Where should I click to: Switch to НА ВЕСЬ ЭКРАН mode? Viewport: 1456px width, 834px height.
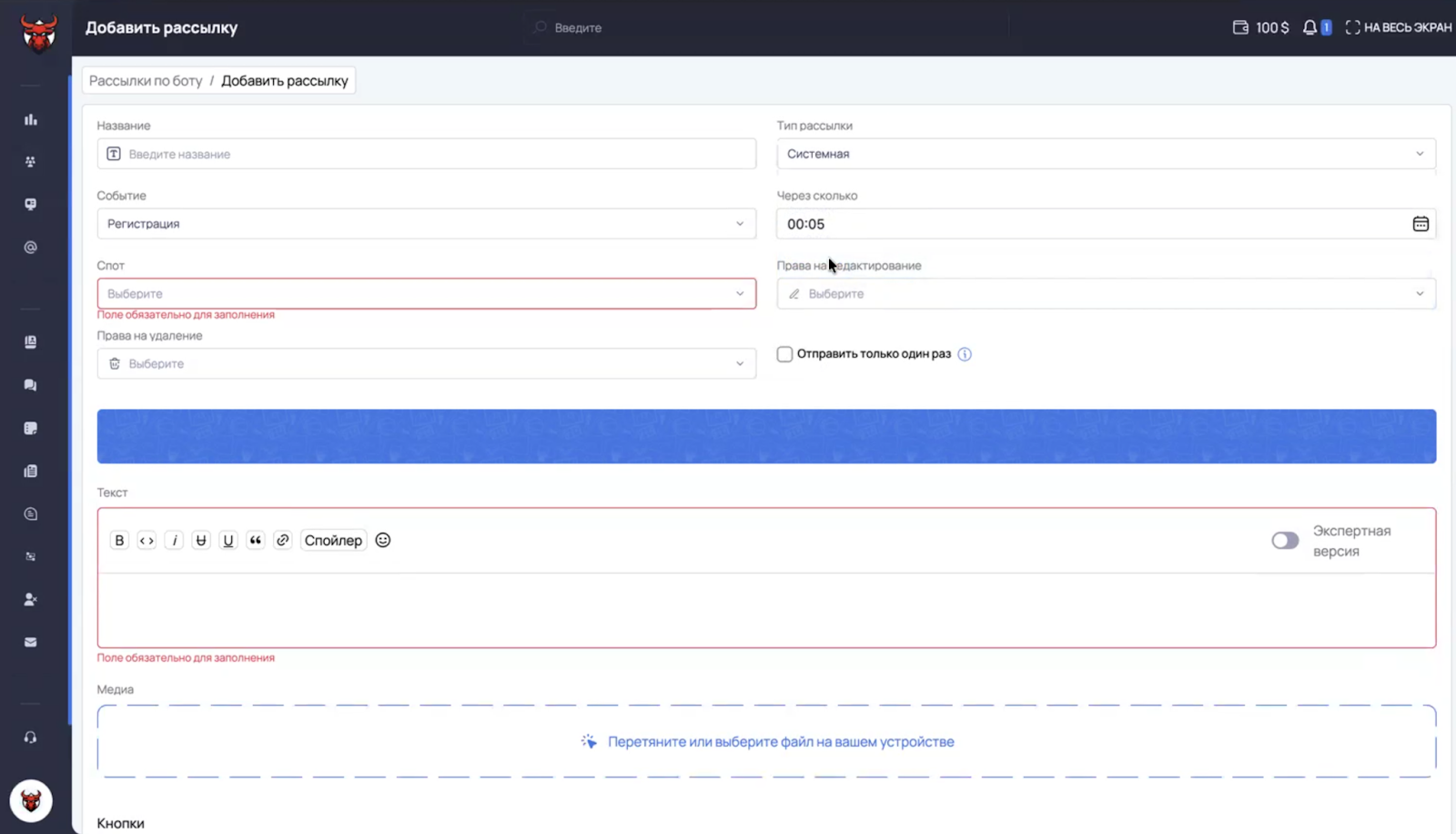[1399, 27]
